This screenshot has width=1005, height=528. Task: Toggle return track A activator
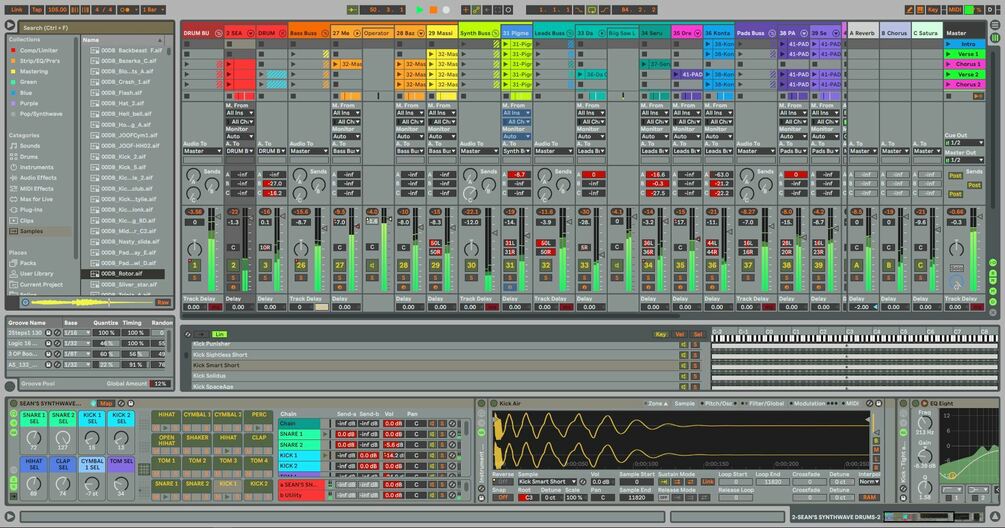coord(856,265)
